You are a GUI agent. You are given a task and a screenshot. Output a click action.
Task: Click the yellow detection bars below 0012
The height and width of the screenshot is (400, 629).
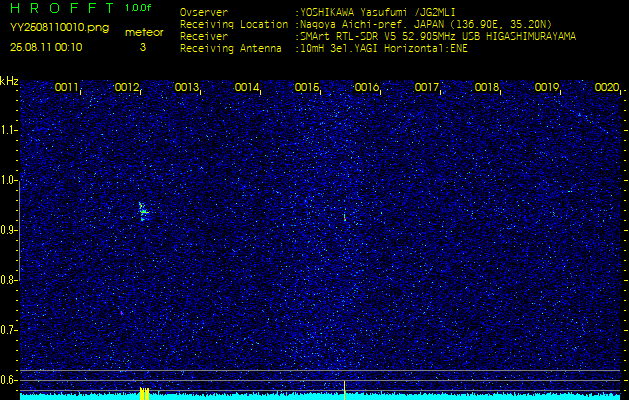(x=144, y=394)
